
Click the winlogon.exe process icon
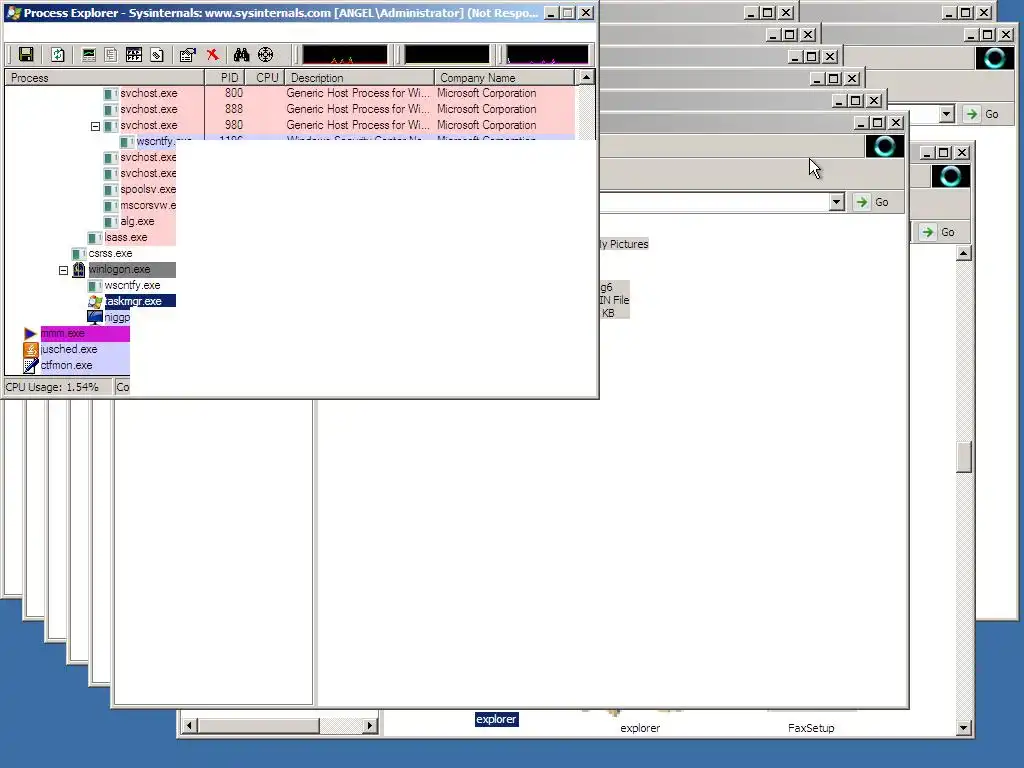(x=79, y=269)
